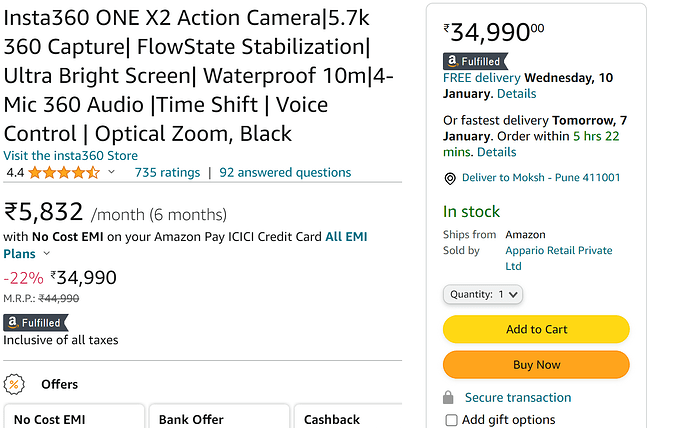Click the Offers percent badge icon

(x=15, y=384)
